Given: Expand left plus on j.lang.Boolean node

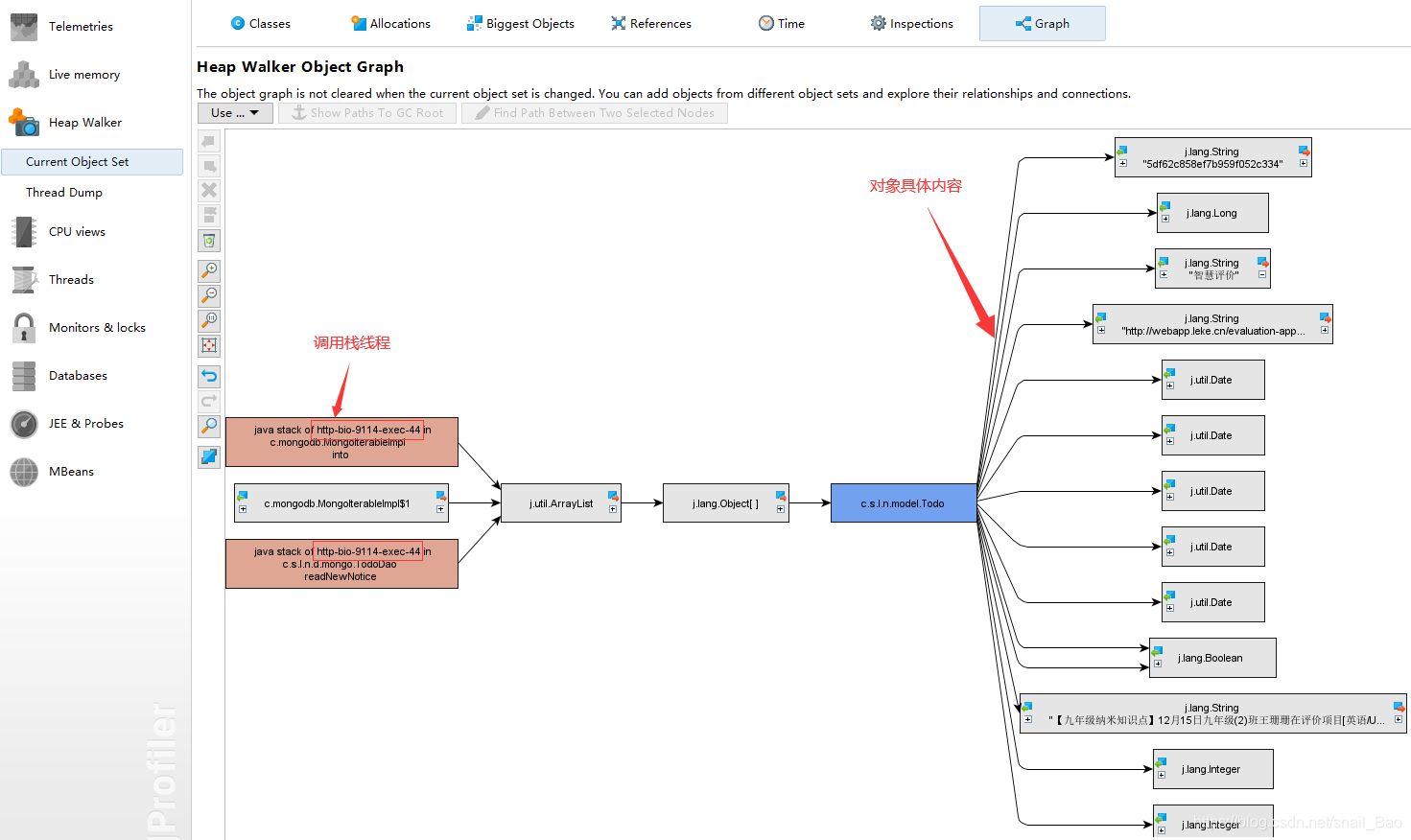Looking at the screenshot, I should click(1158, 664).
